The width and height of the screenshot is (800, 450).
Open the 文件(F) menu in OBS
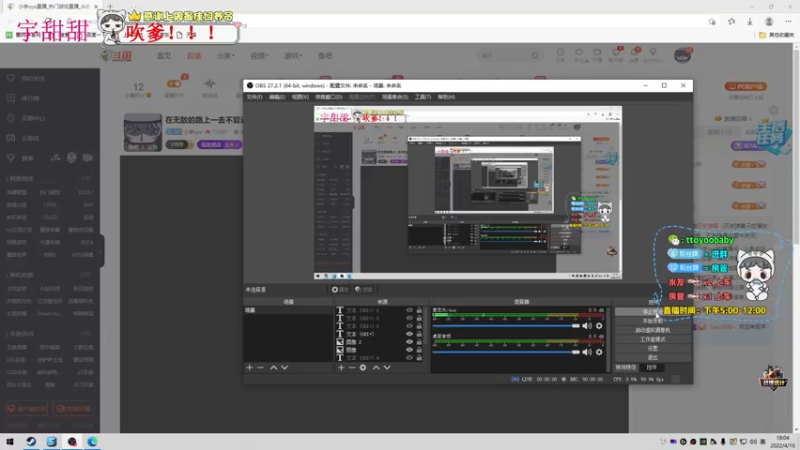(x=255, y=97)
